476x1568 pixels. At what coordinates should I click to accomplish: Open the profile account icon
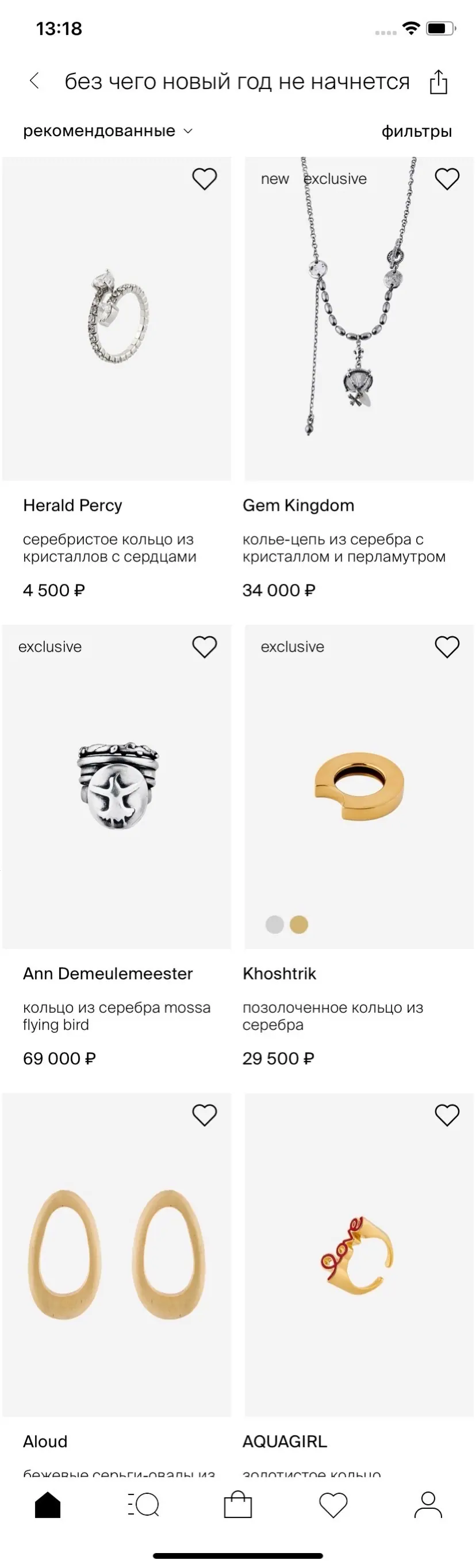428,1505
